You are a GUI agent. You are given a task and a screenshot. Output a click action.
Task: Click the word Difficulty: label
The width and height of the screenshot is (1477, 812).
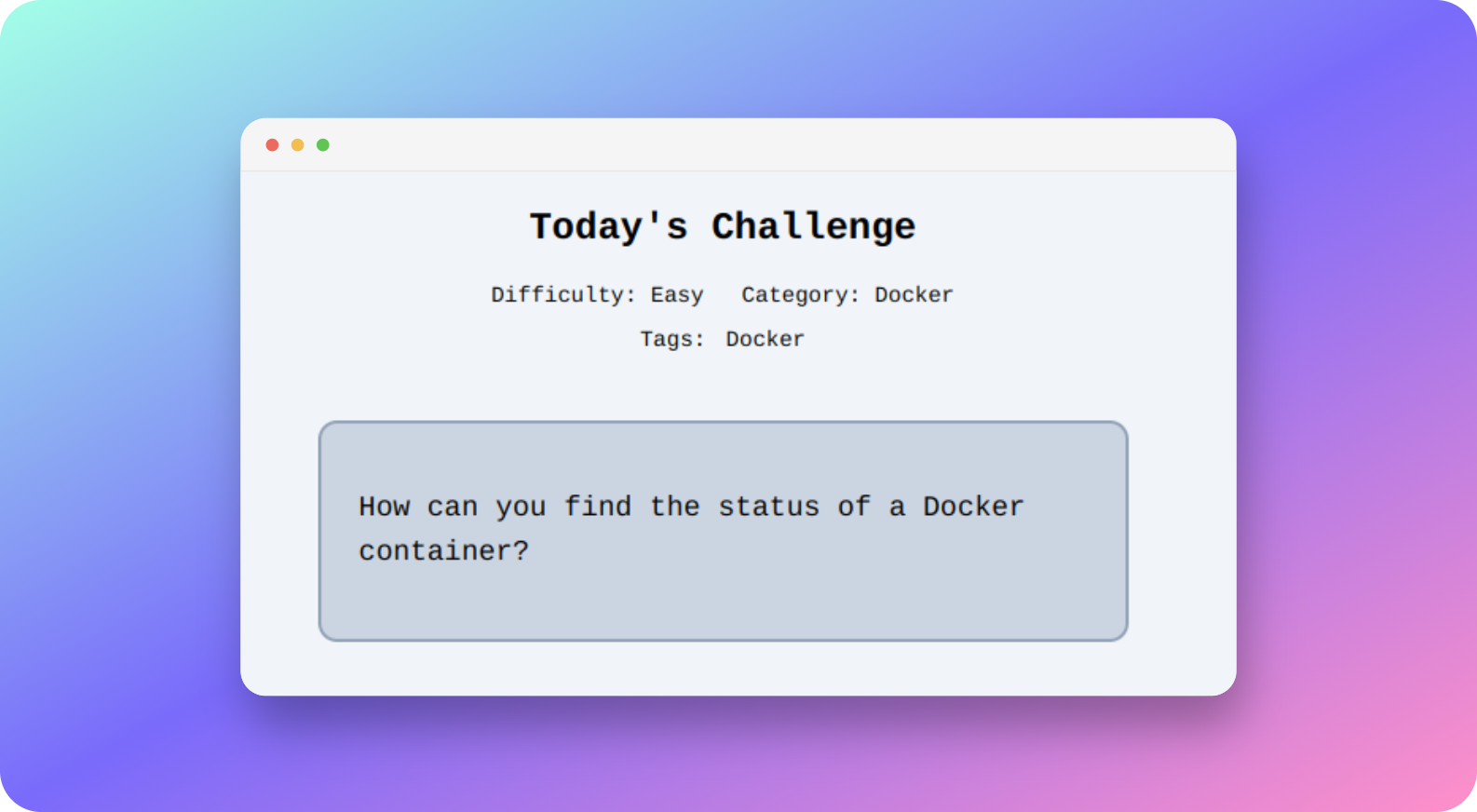(x=562, y=295)
